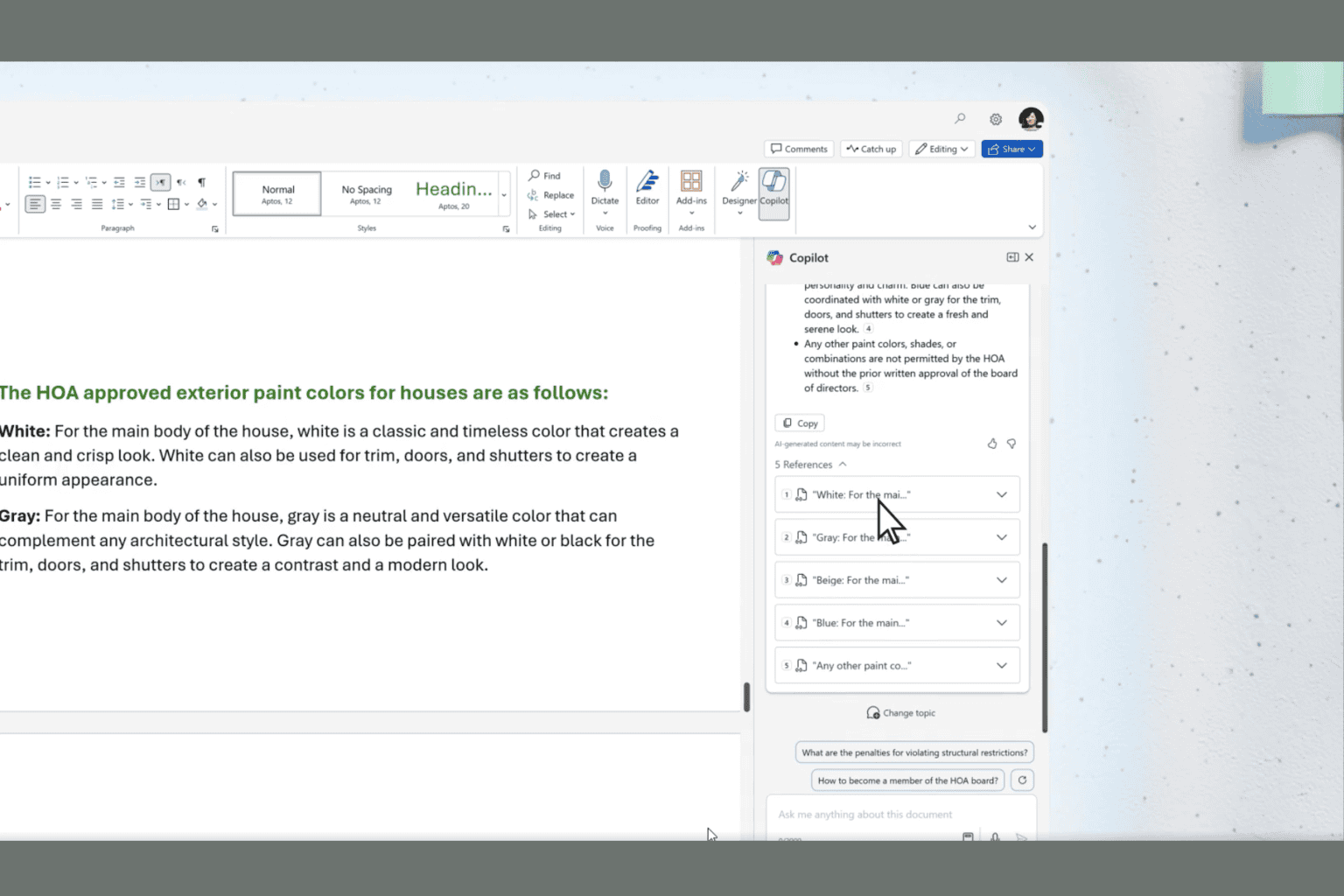Screen dimensions: 1344x896
Task: Open the Designer tool
Action: point(739,192)
